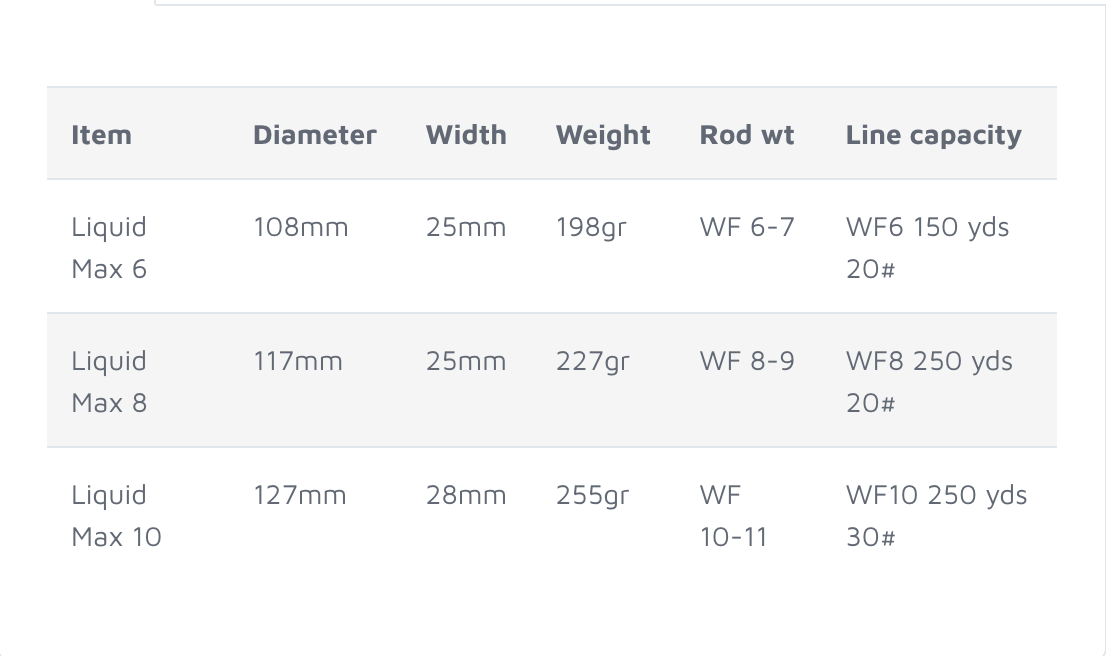Click the 227gr weight value

click(x=592, y=362)
